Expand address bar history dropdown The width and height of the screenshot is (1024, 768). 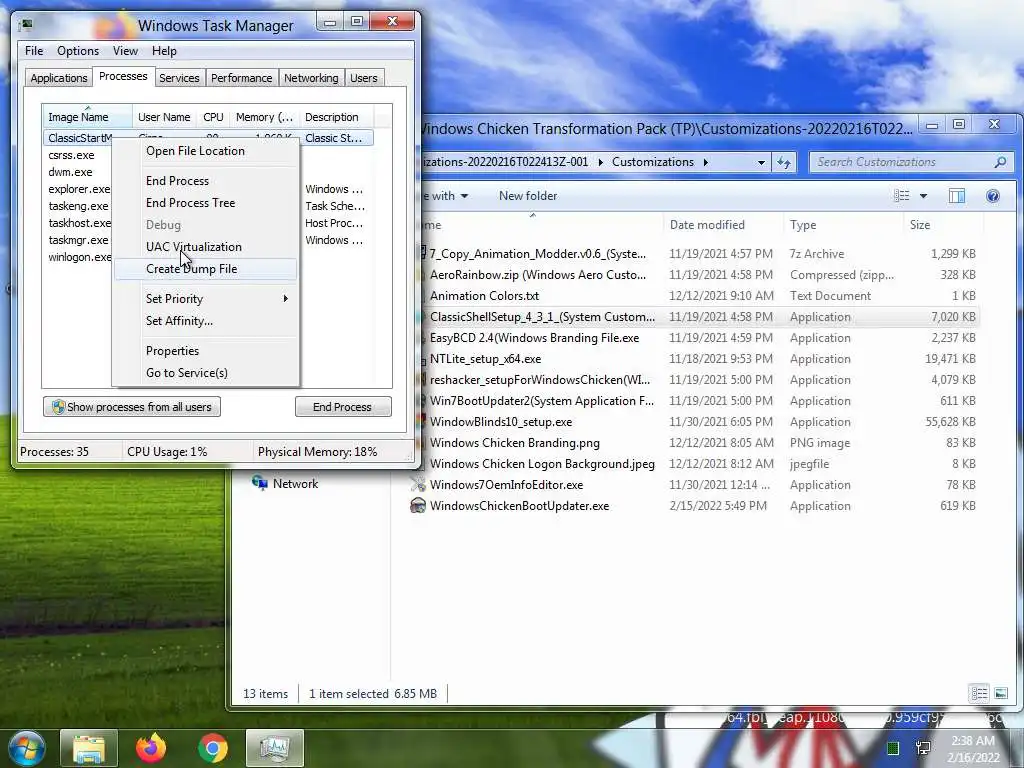point(761,162)
